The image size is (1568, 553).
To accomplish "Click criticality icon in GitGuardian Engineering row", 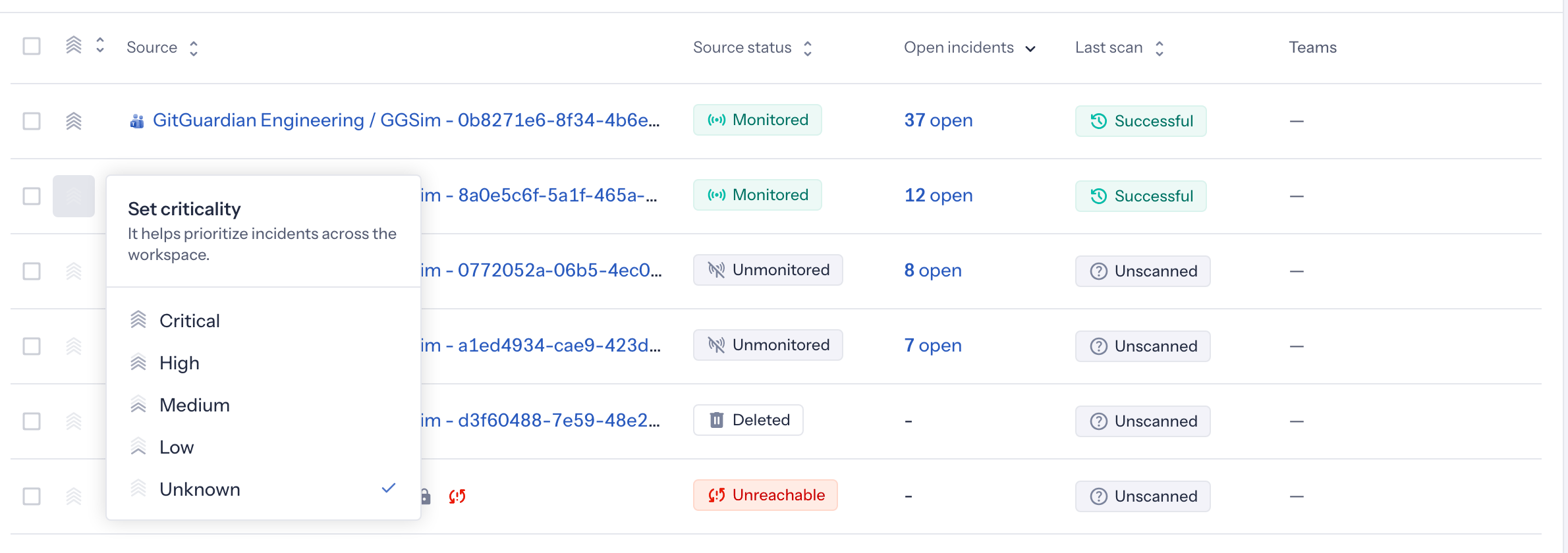I will coord(74,121).
